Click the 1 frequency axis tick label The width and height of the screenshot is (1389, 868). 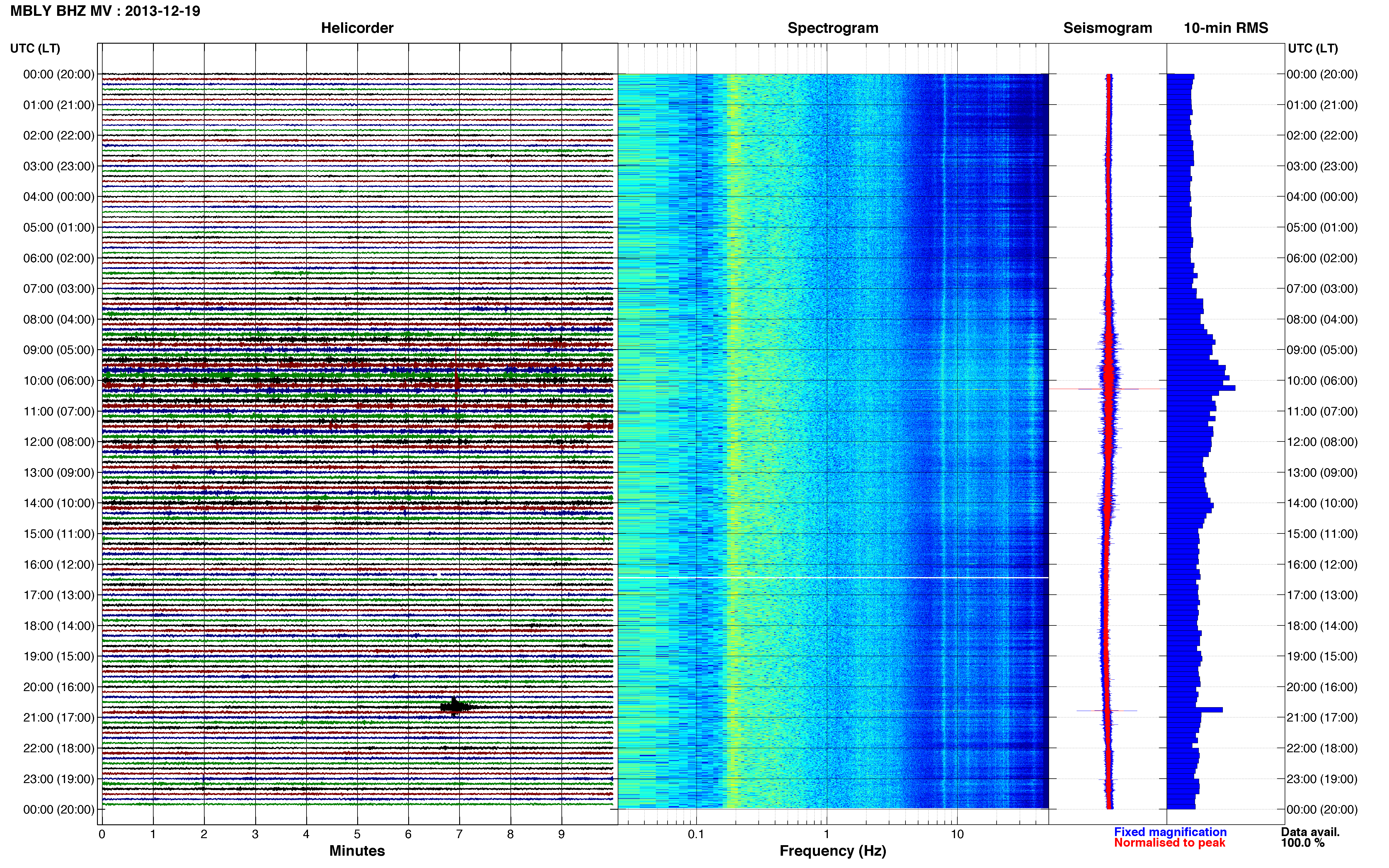826,834
